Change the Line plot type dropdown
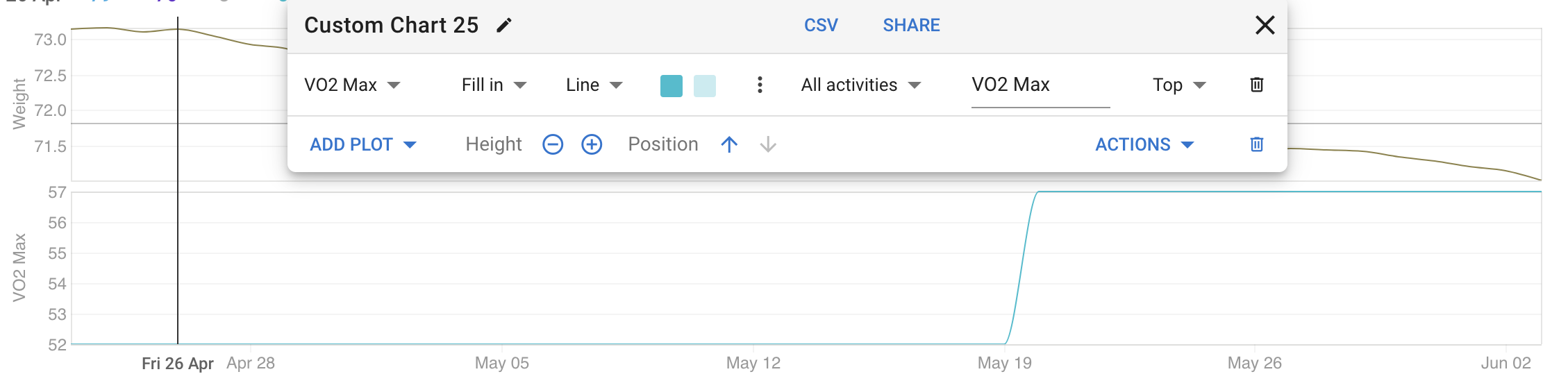 click(594, 85)
